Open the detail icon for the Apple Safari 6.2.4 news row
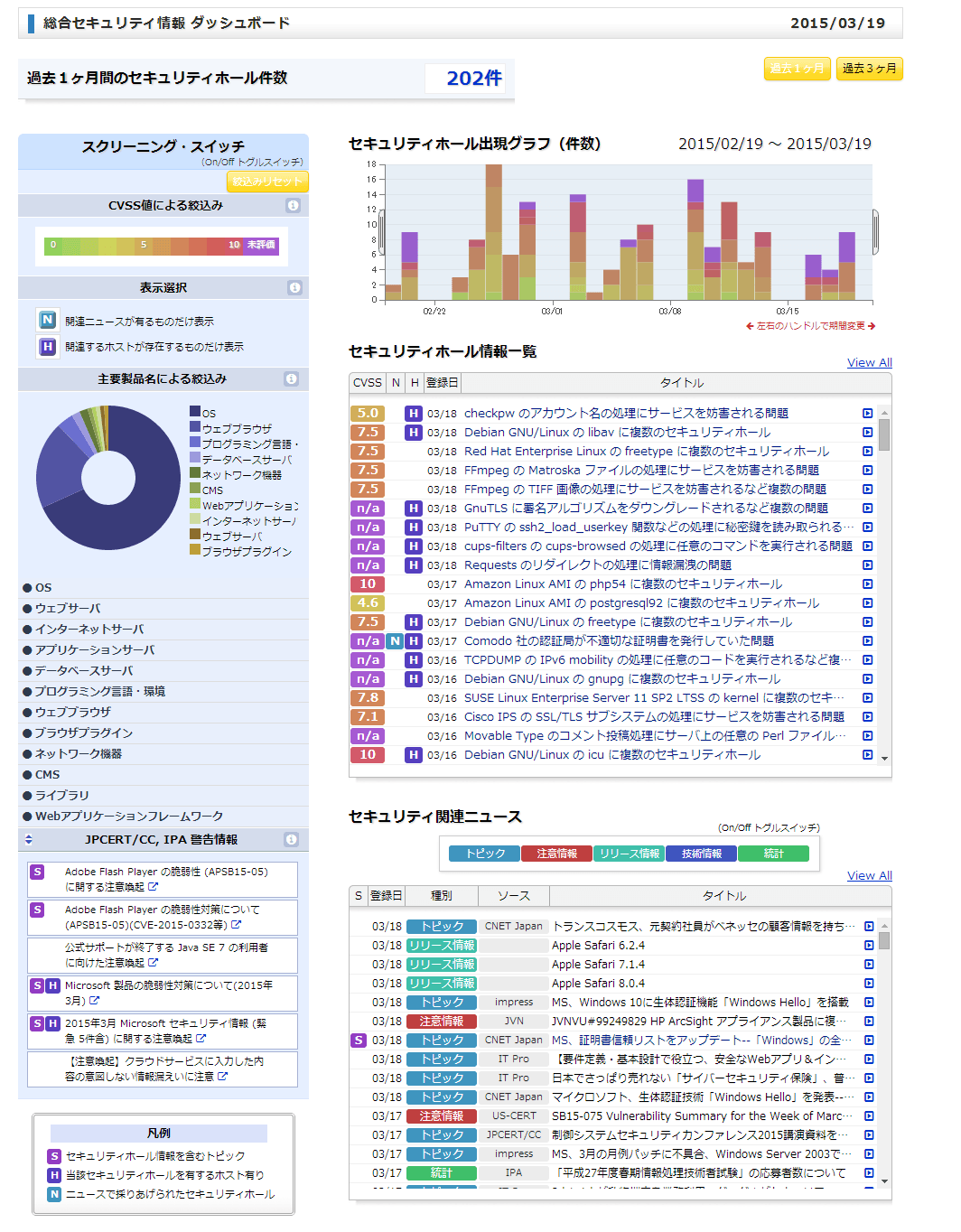The height and width of the screenshot is (1232, 961). 869,946
